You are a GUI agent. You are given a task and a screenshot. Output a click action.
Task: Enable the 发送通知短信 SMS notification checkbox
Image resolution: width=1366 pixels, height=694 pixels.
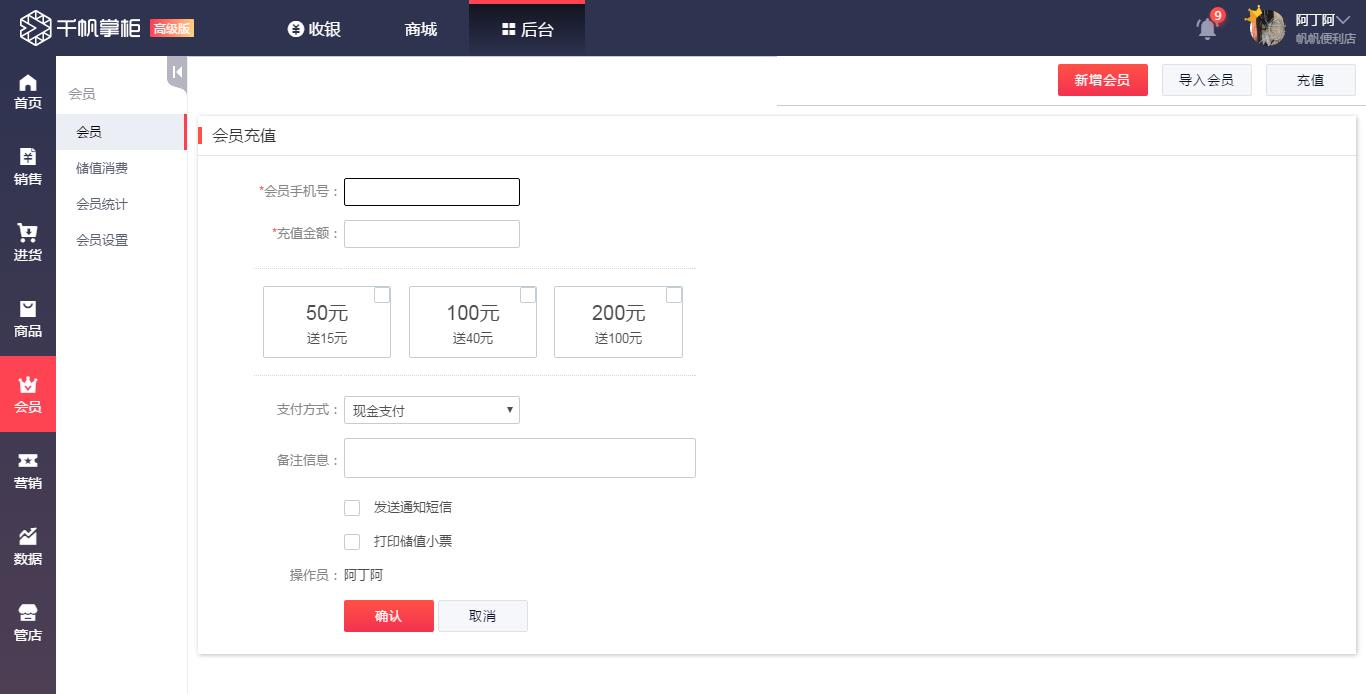pyautogui.click(x=352, y=507)
